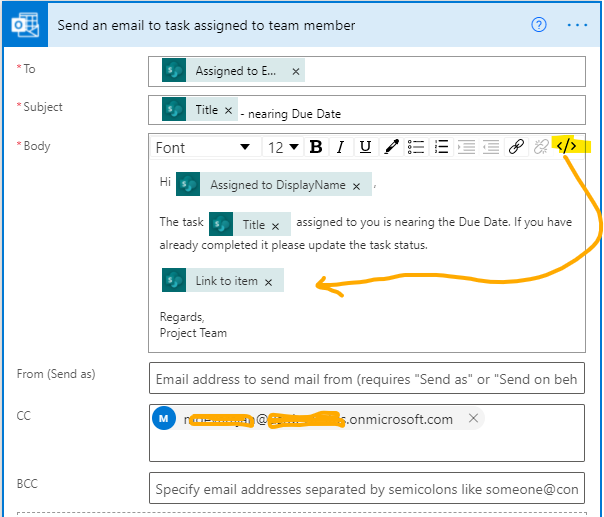This screenshot has width=604, height=517.
Task: Switch to code view with </> icon
Action: click(567, 146)
